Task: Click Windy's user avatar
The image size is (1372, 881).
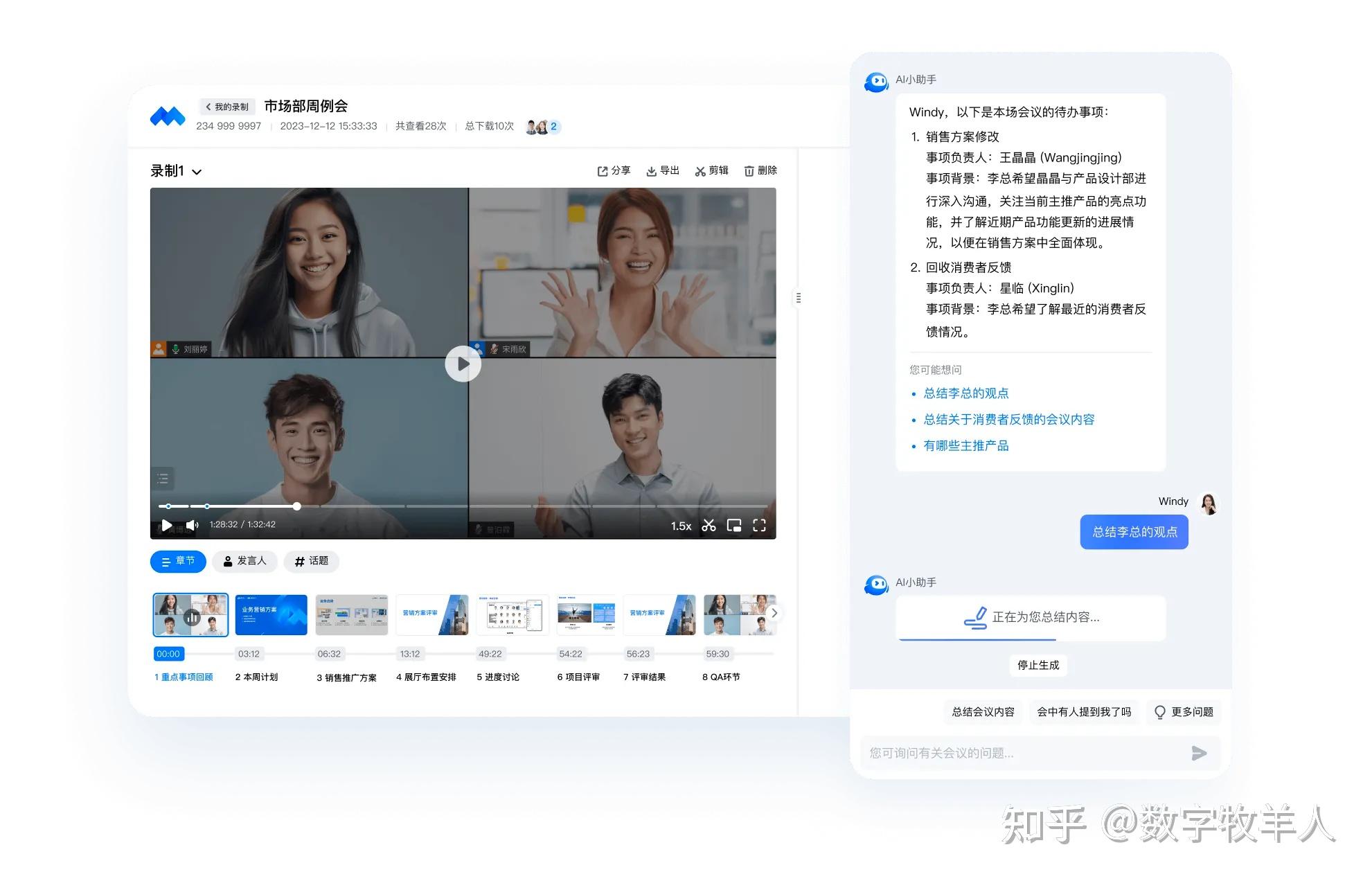Action: 1209,504
